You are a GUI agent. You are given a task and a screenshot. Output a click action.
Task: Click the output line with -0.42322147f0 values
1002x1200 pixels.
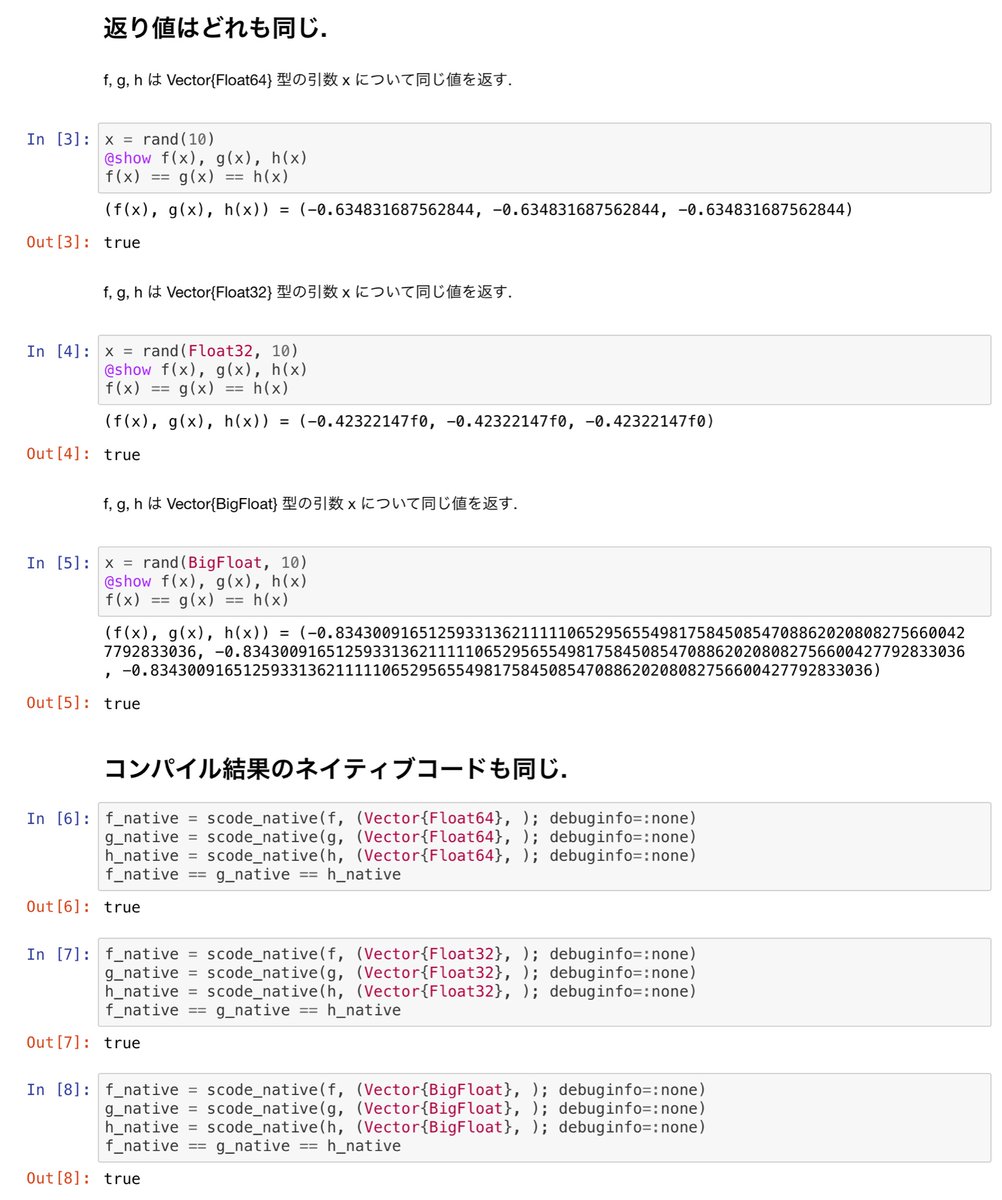point(409,421)
